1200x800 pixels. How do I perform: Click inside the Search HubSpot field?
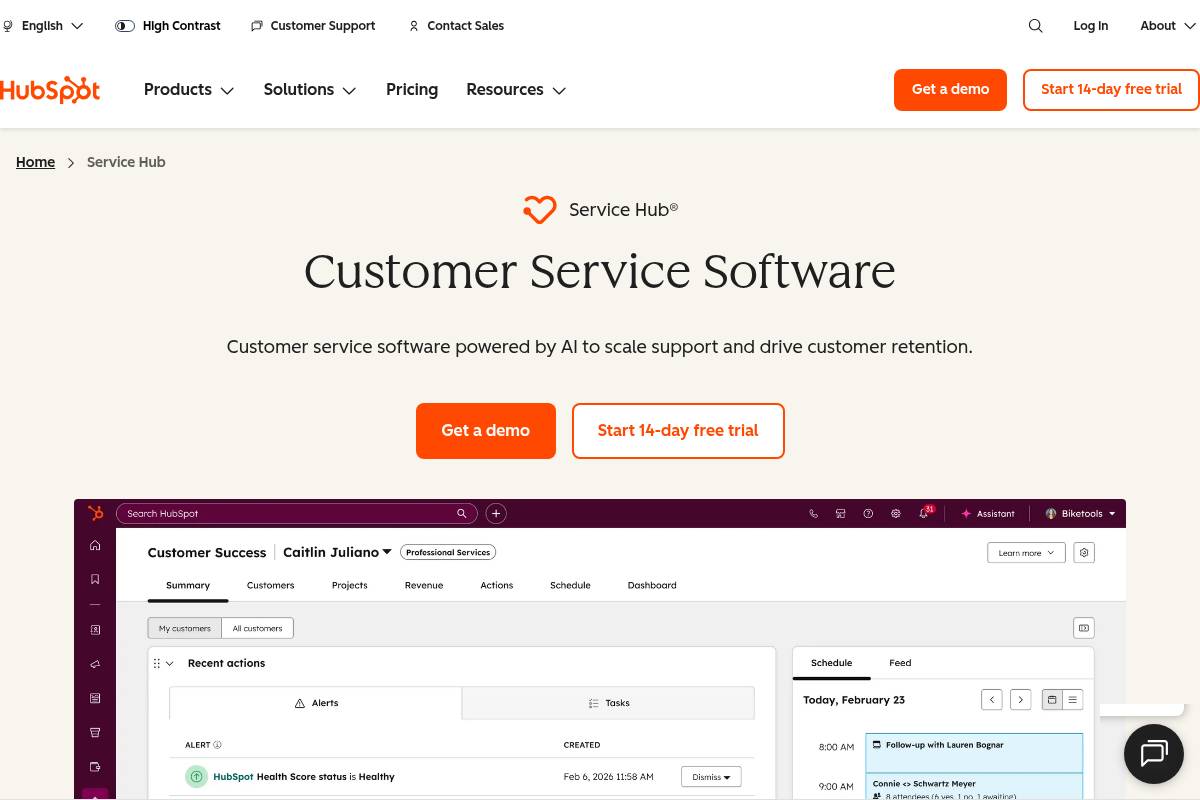click(297, 514)
